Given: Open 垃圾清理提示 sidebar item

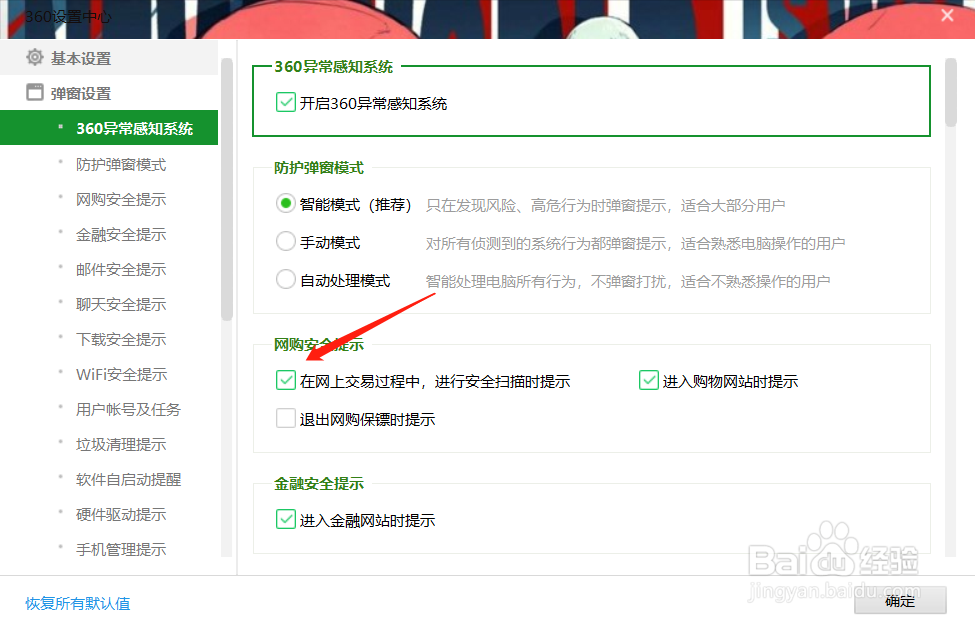Looking at the screenshot, I should 121,444.
